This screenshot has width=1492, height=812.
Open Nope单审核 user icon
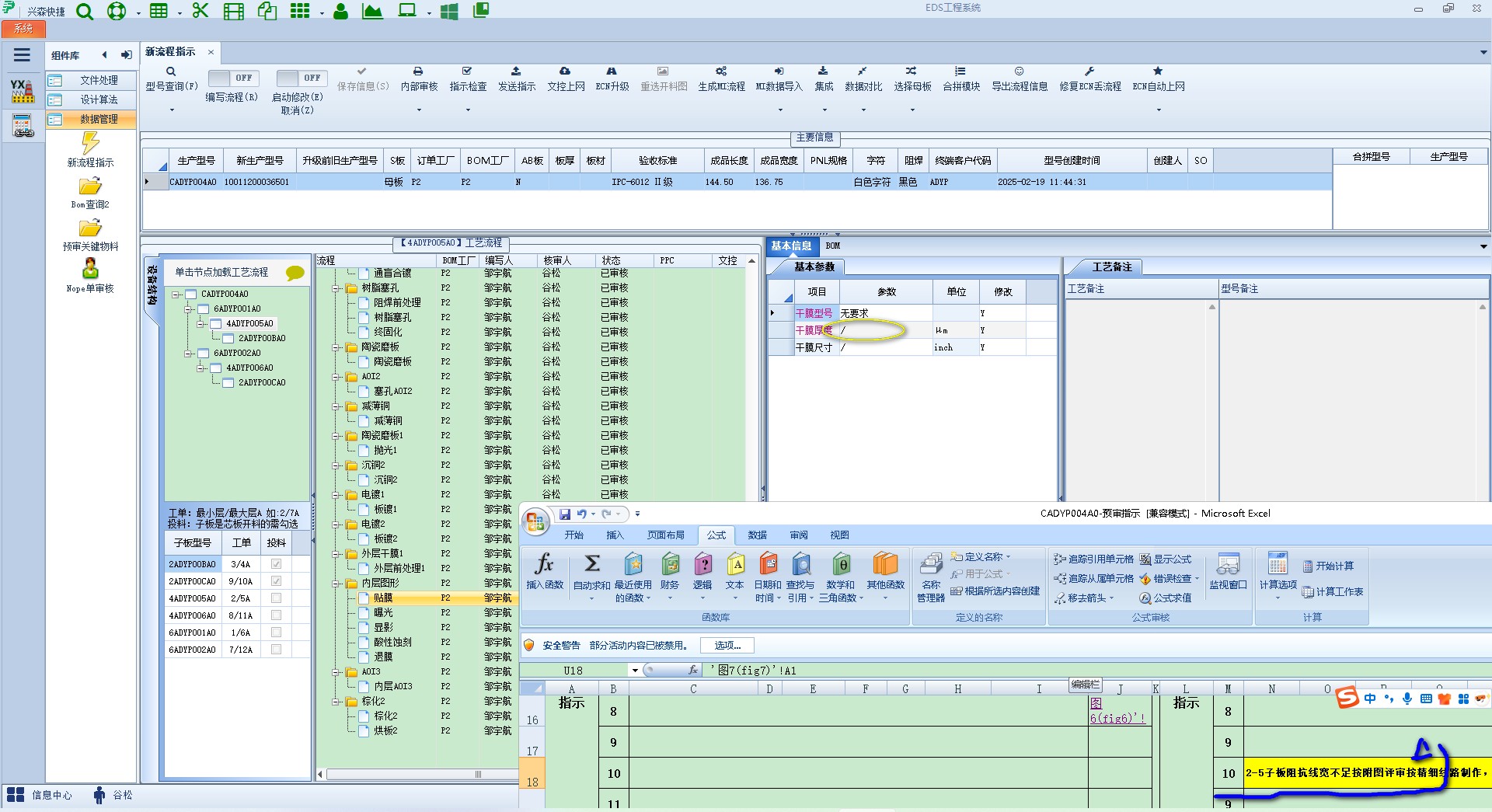(x=90, y=268)
